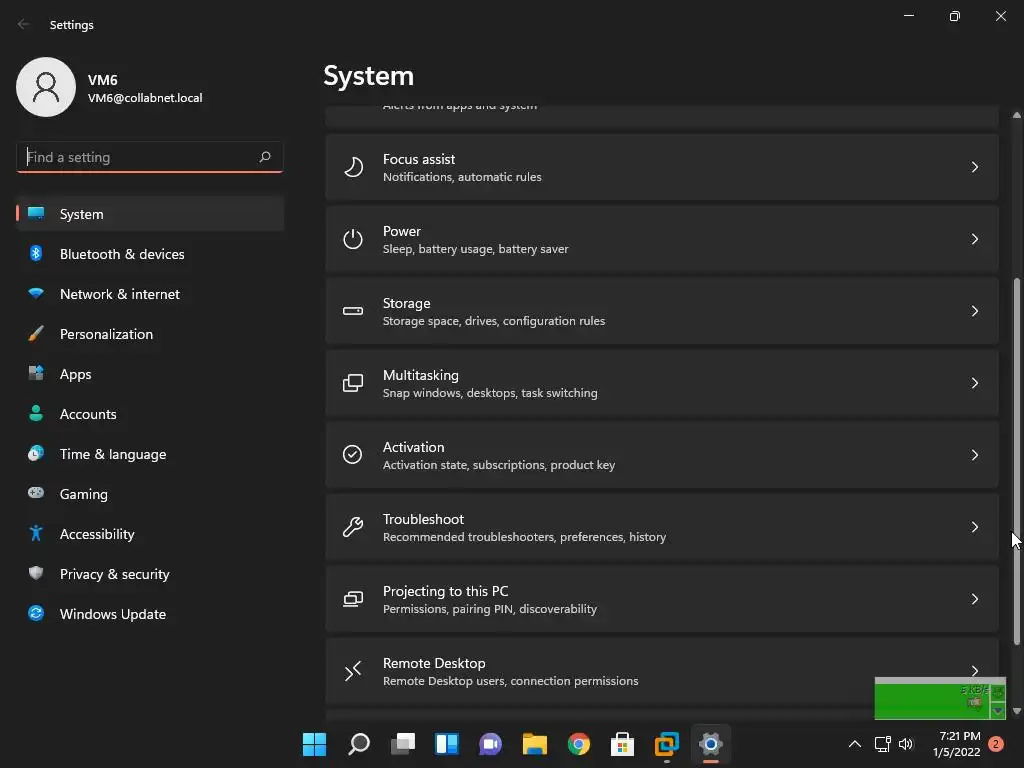Image resolution: width=1024 pixels, height=768 pixels.
Task: Launch Chrome from the taskbar
Action: point(579,744)
